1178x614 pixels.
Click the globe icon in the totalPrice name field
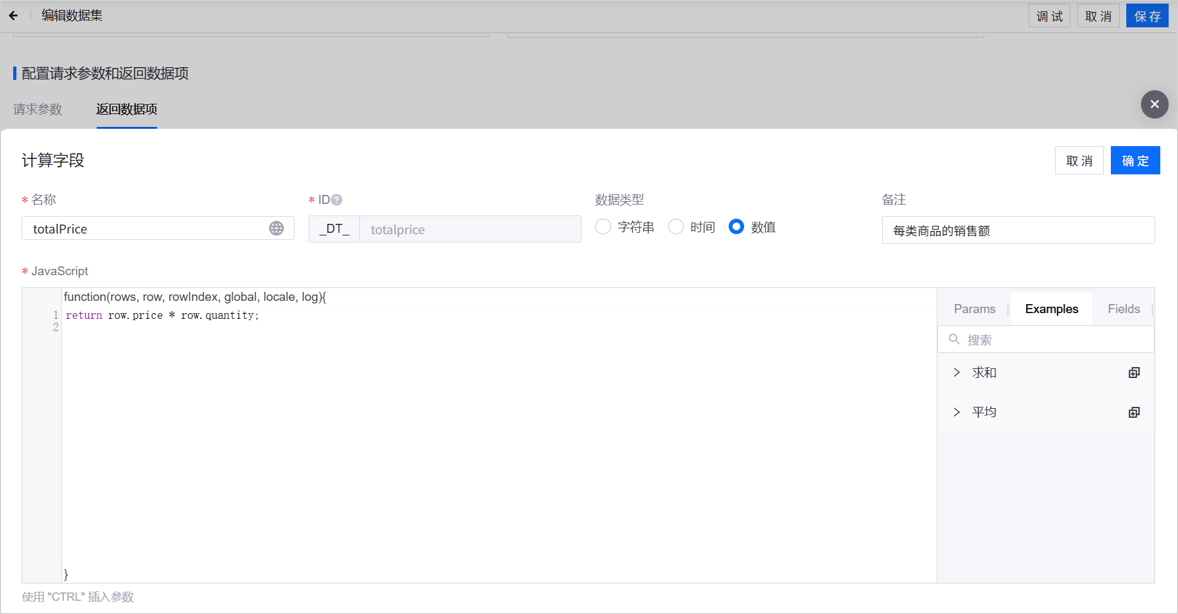click(x=278, y=229)
